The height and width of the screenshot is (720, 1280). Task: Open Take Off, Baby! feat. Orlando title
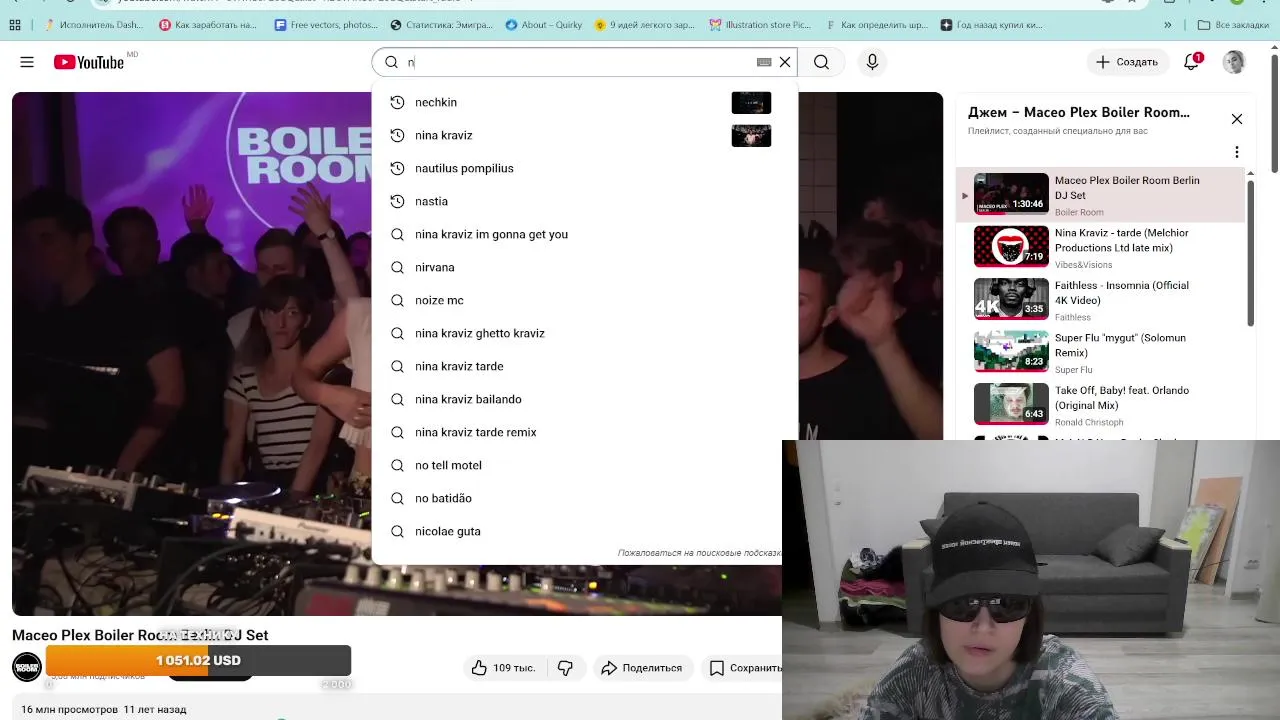(x=1122, y=398)
